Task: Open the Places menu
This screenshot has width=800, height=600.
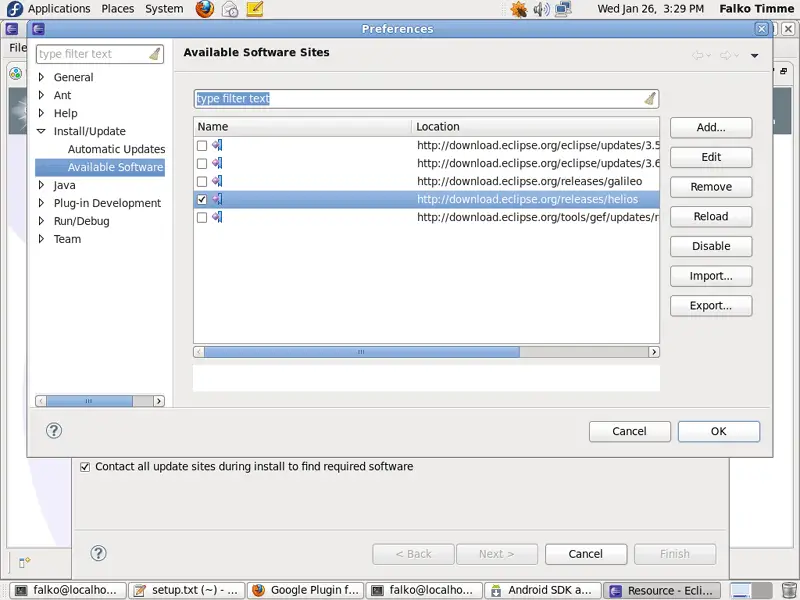Action: click(117, 9)
